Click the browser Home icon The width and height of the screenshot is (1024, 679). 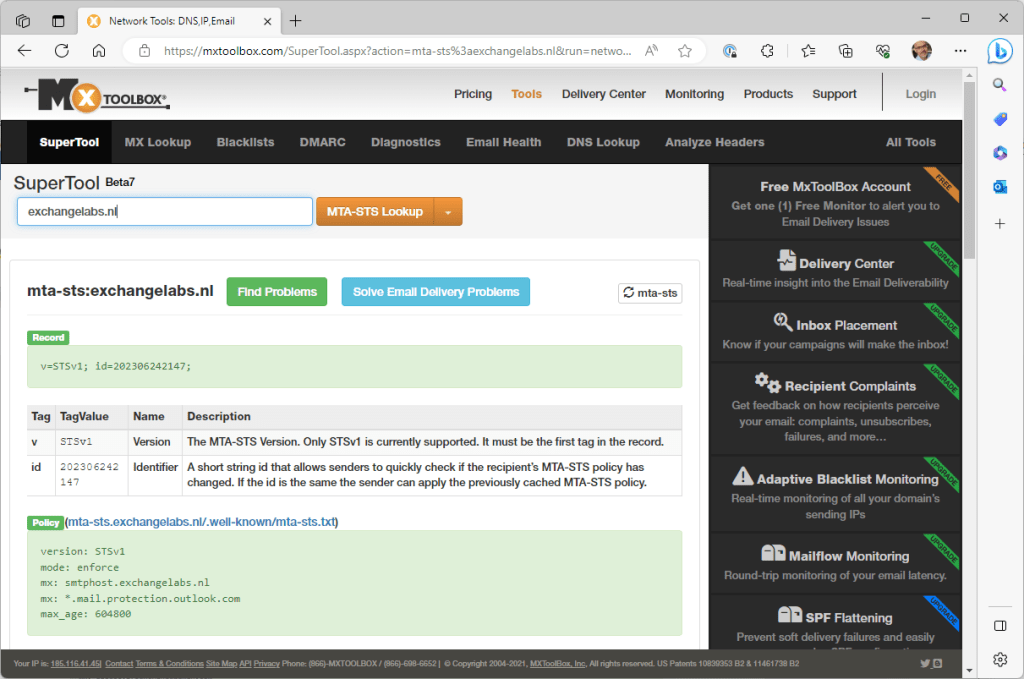pyautogui.click(x=98, y=51)
